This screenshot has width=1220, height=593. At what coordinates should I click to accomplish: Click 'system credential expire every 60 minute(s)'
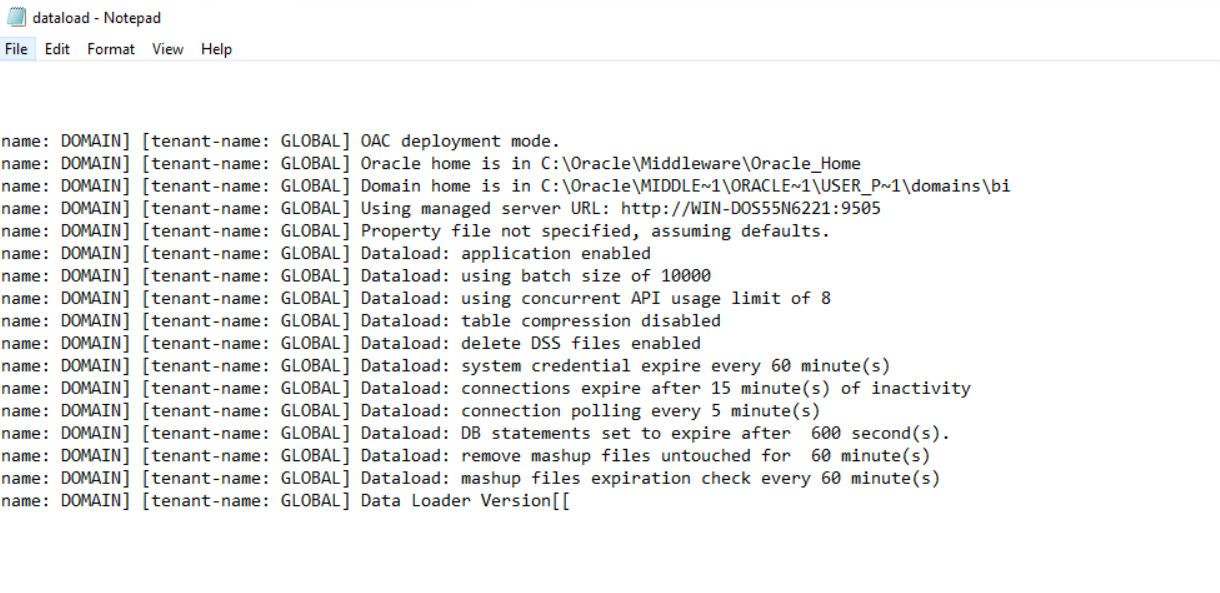point(675,366)
